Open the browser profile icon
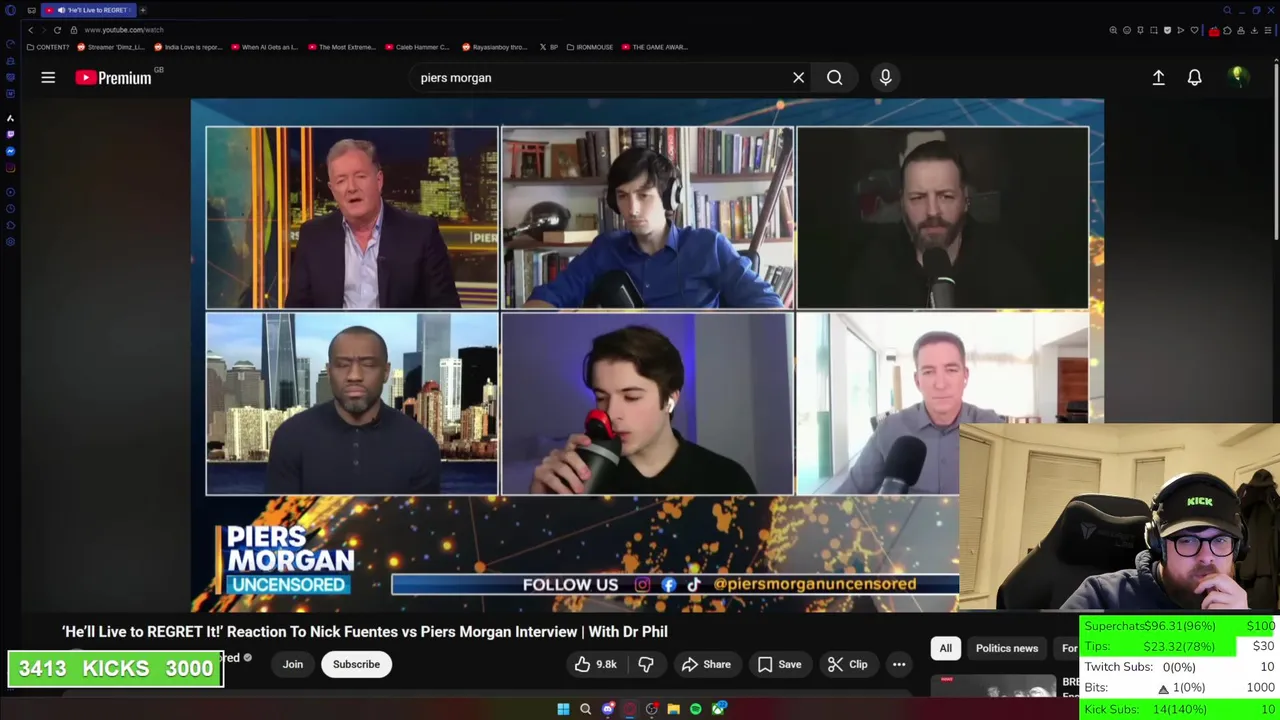 [x=1241, y=30]
